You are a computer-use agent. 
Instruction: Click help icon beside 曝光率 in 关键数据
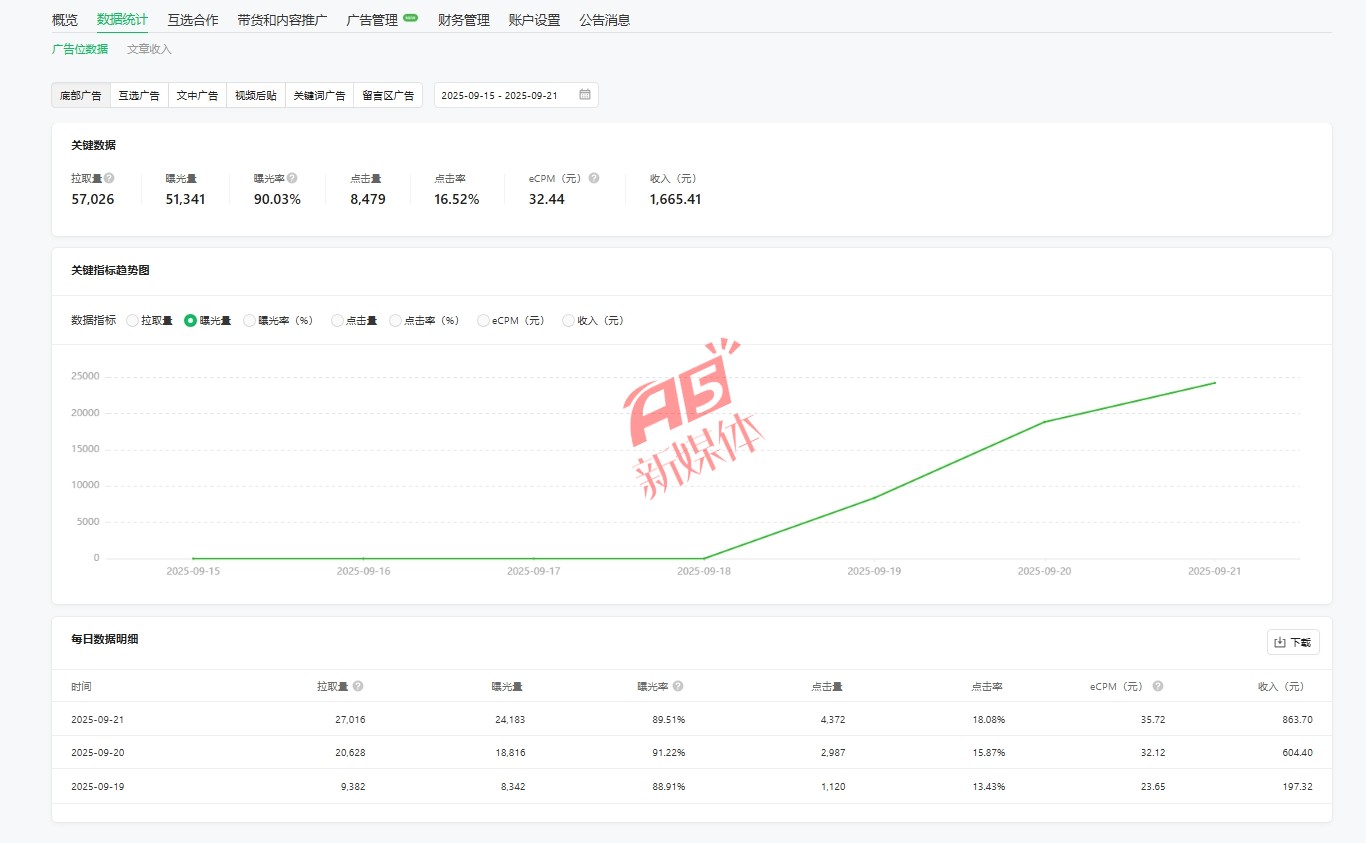(292, 178)
